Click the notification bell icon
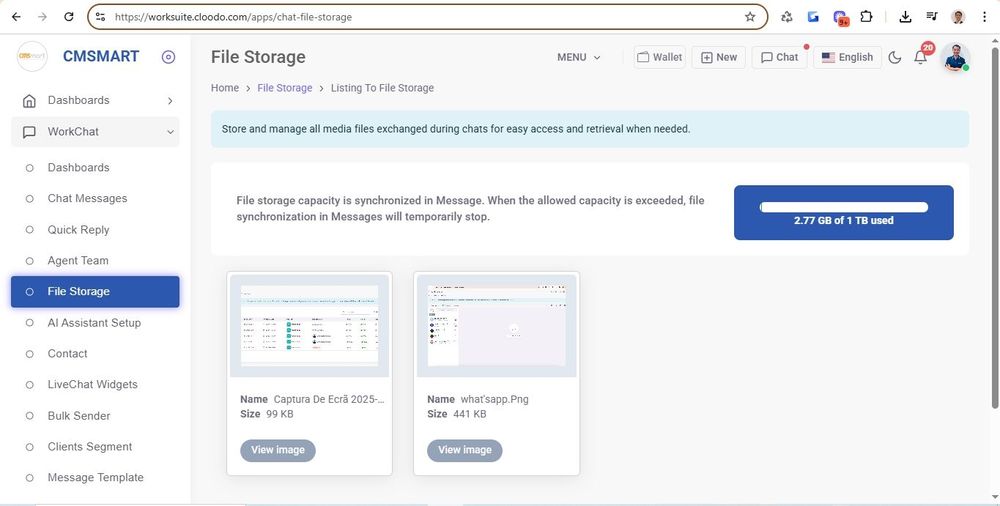Image resolution: width=1000 pixels, height=506 pixels. pyautogui.click(x=921, y=58)
